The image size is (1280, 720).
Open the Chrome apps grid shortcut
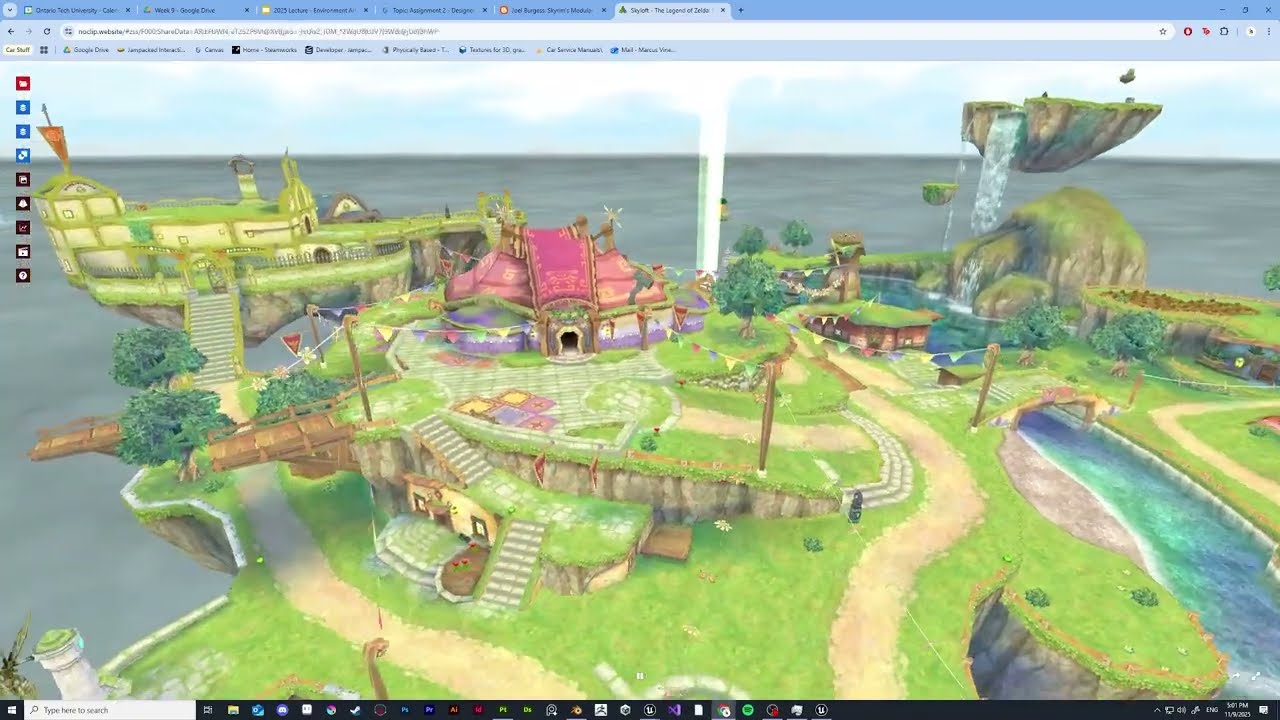click(x=44, y=49)
